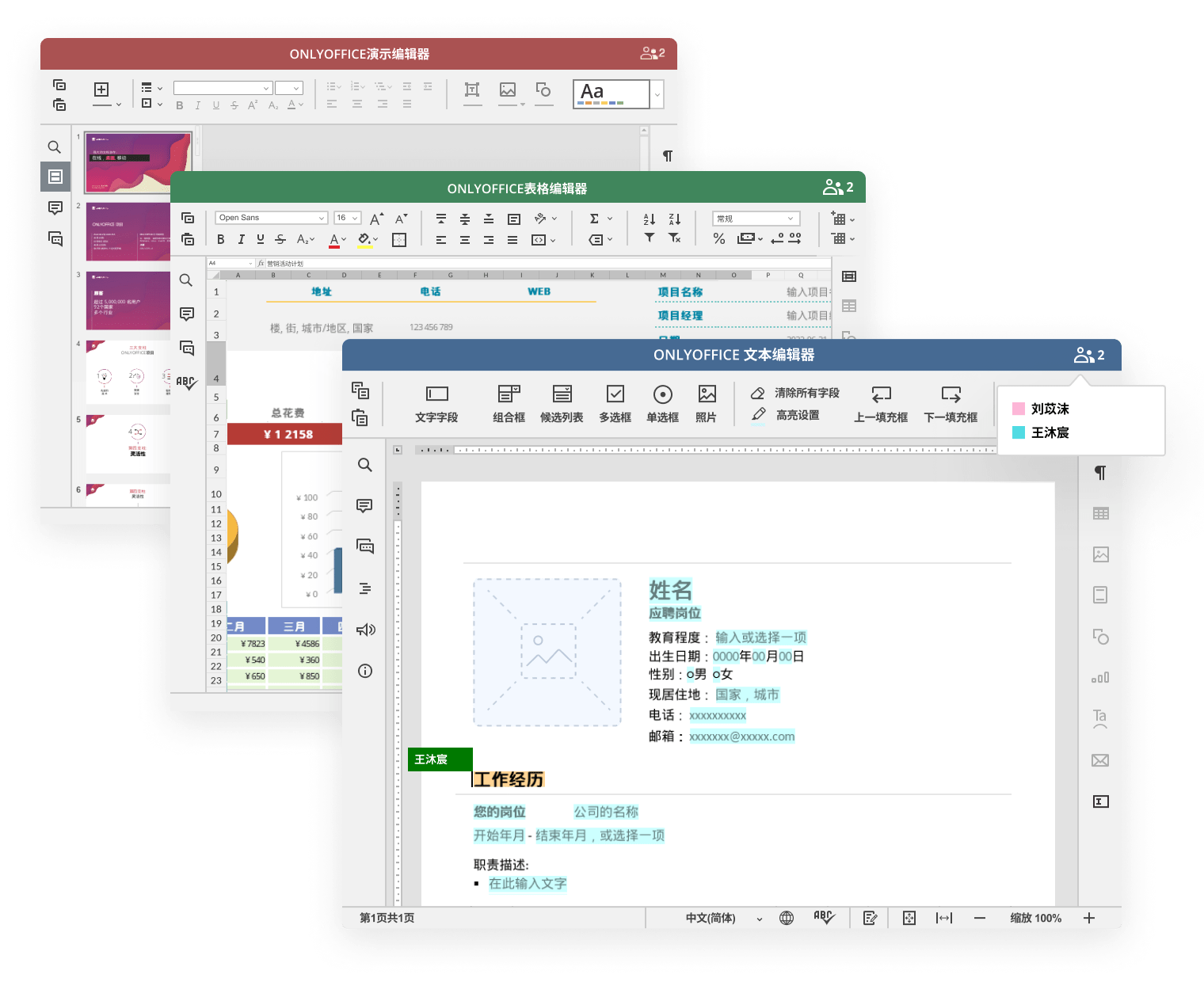1204x982 pixels.
Task: Toggle track changes icon in status bar
Action: (870, 918)
